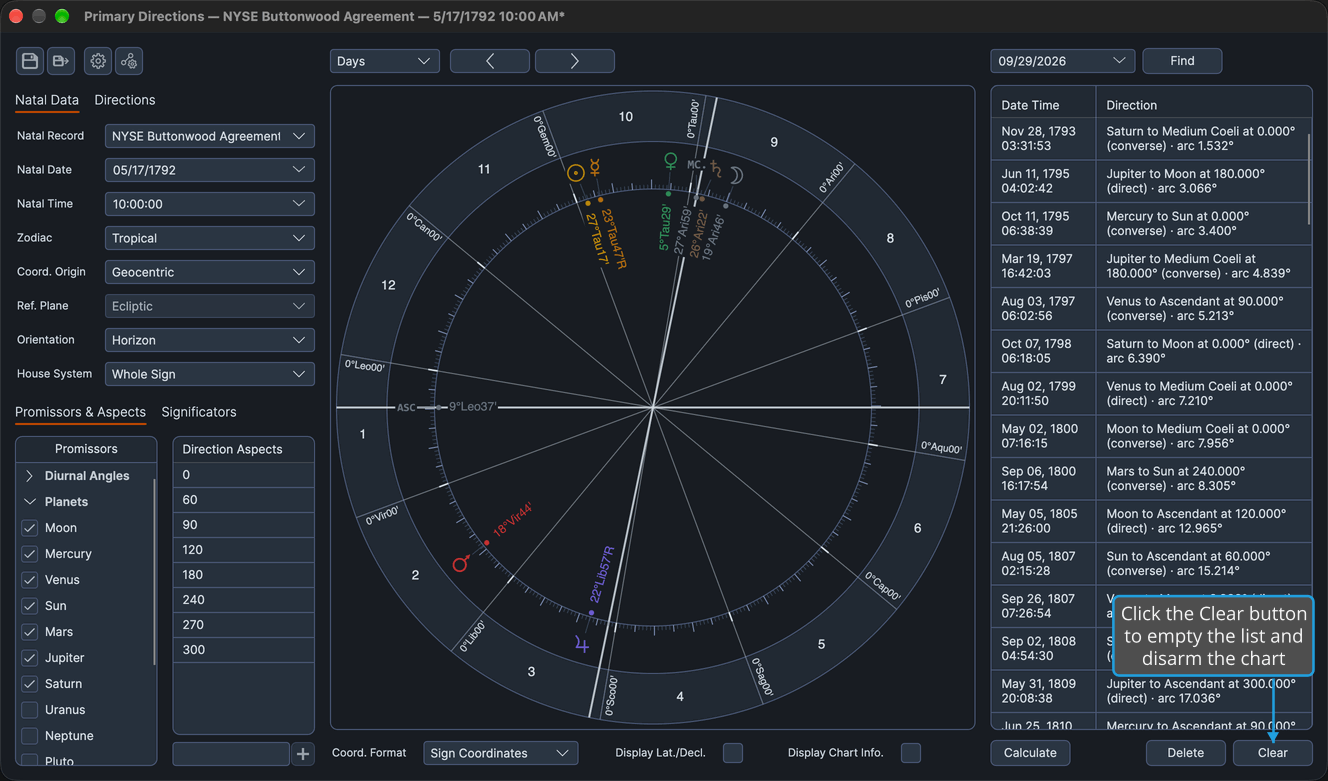Image resolution: width=1328 pixels, height=781 pixels.
Task: Open settings with the gear icon
Action: coord(98,61)
